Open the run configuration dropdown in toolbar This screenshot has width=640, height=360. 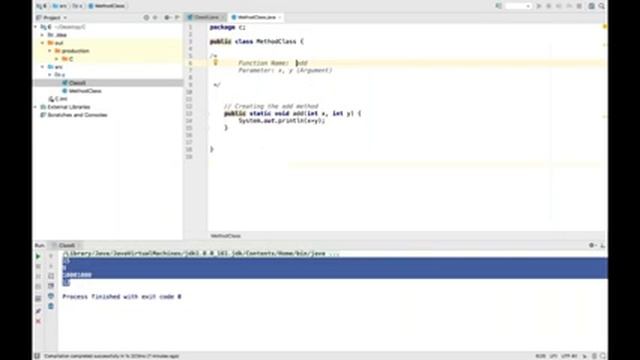518,6
